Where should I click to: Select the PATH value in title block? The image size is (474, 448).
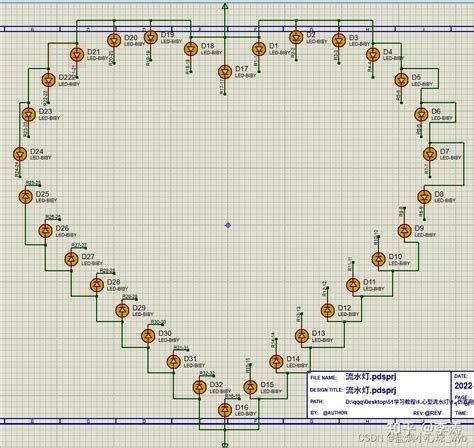(x=409, y=402)
